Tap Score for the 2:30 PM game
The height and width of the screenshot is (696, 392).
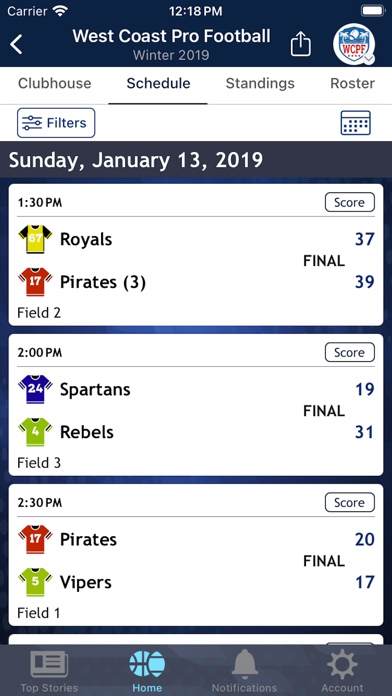click(x=350, y=502)
